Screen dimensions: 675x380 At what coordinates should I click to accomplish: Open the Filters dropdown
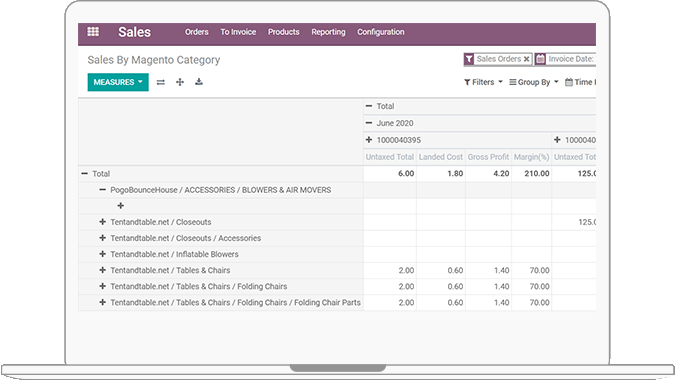point(483,82)
